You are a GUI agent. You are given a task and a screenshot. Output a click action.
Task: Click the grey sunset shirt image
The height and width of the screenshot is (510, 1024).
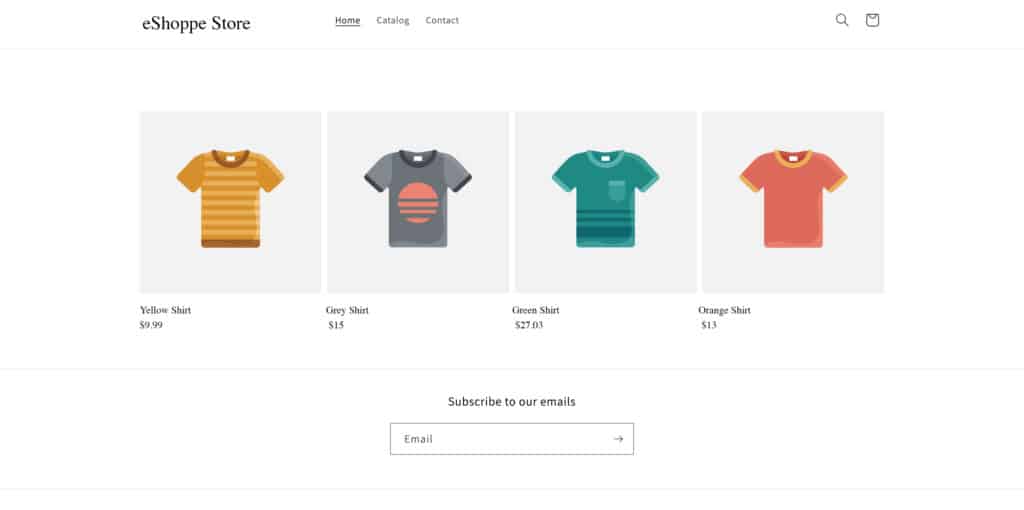click(x=418, y=202)
